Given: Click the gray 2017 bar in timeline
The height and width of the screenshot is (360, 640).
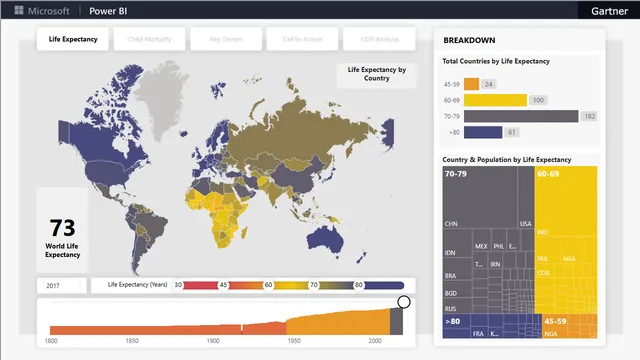Looking at the screenshot, I should 396,321.
